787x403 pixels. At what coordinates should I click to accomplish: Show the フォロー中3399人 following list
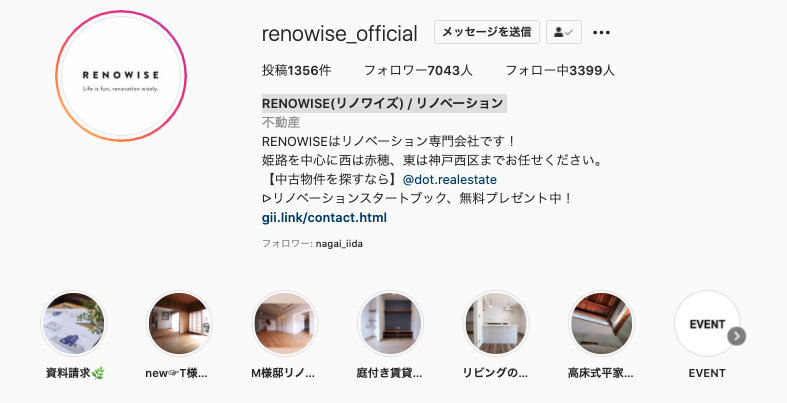coord(560,70)
